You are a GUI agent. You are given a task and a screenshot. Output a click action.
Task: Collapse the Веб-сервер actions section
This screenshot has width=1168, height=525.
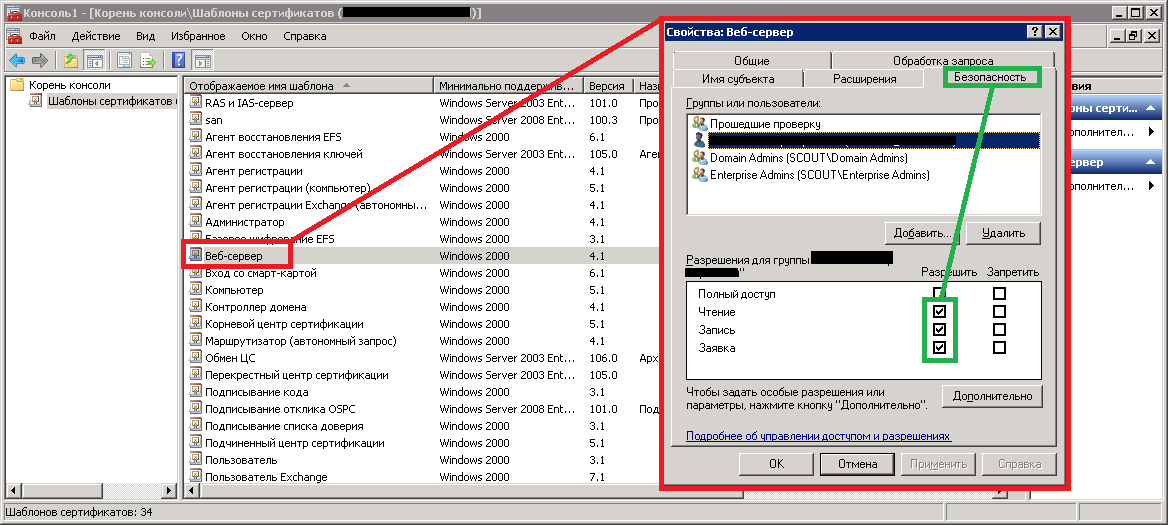coord(1151,162)
